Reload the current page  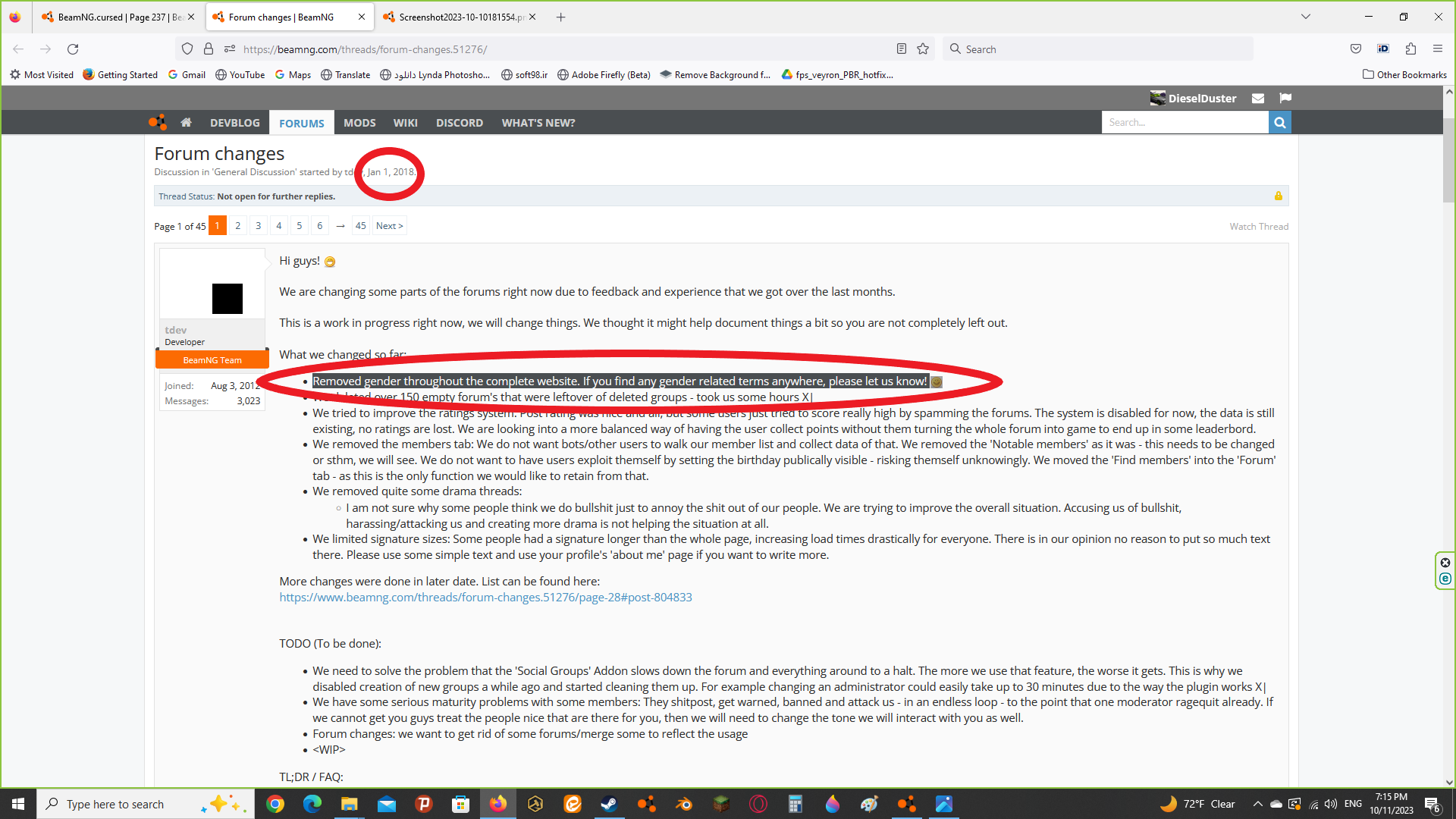click(x=73, y=49)
